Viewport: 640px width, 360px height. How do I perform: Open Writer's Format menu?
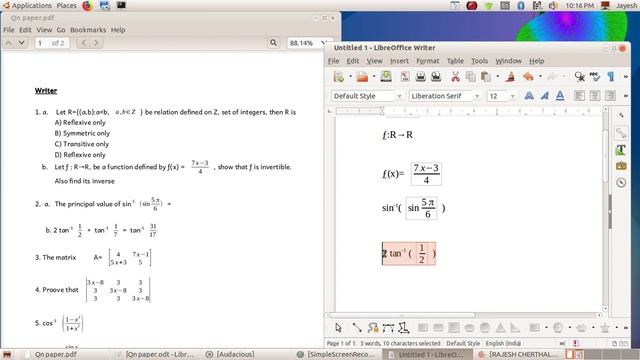coord(428,61)
